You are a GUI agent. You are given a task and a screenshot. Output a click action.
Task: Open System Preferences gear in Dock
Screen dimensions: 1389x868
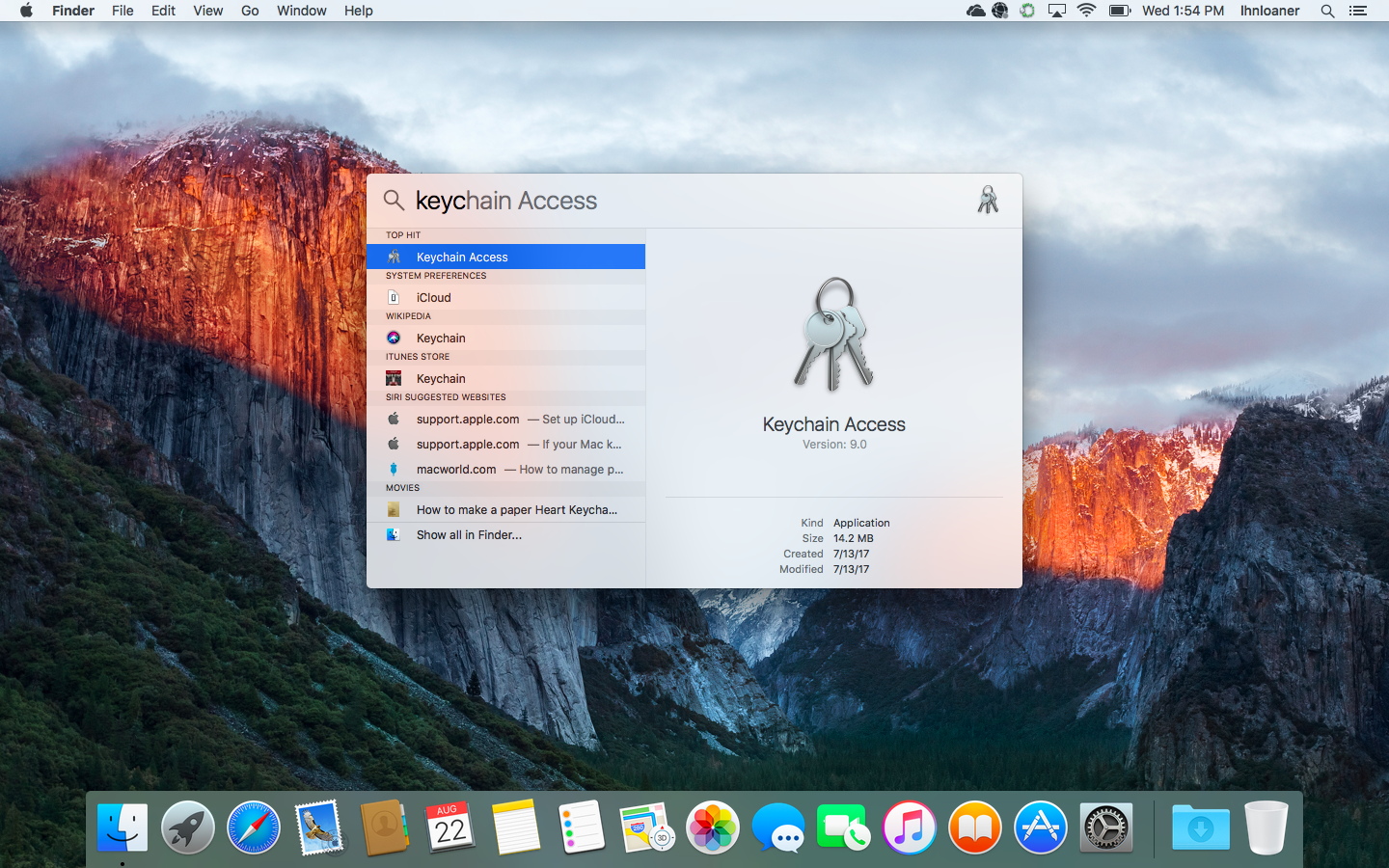coord(1106,827)
